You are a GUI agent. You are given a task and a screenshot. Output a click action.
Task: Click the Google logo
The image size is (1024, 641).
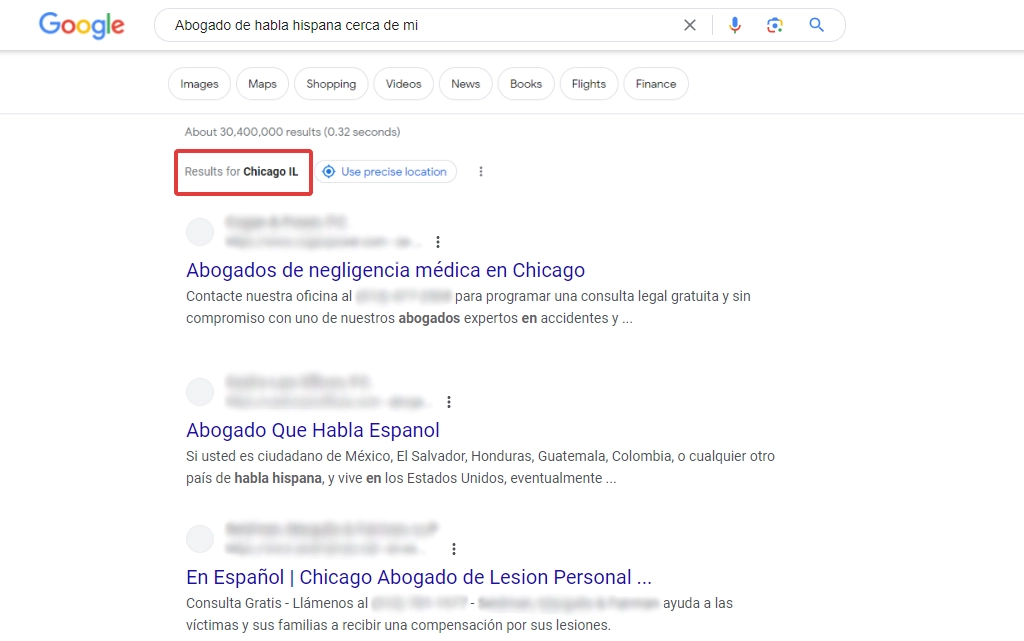(x=82, y=25)
